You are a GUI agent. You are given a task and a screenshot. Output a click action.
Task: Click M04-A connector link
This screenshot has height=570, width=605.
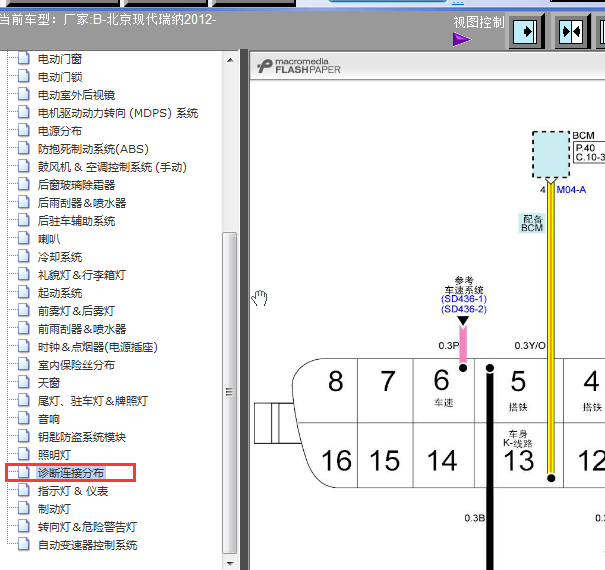click(x=571, y=189)
